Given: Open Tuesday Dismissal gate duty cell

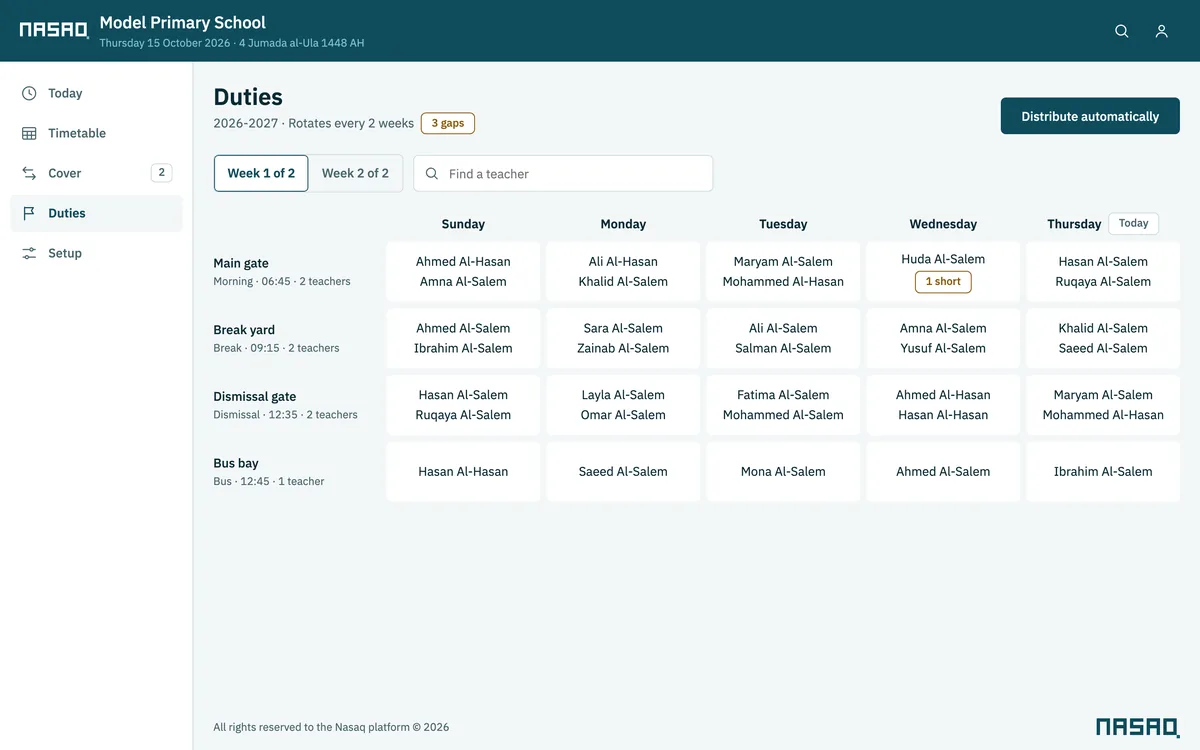Looking at the screenshot, I should pyautogui.click(x=783, y=405).
